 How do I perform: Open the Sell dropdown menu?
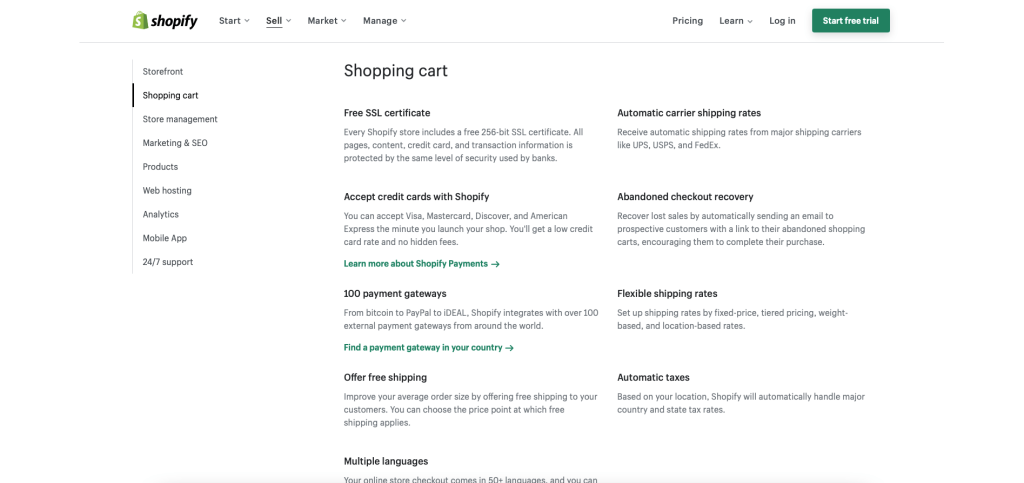278,21
